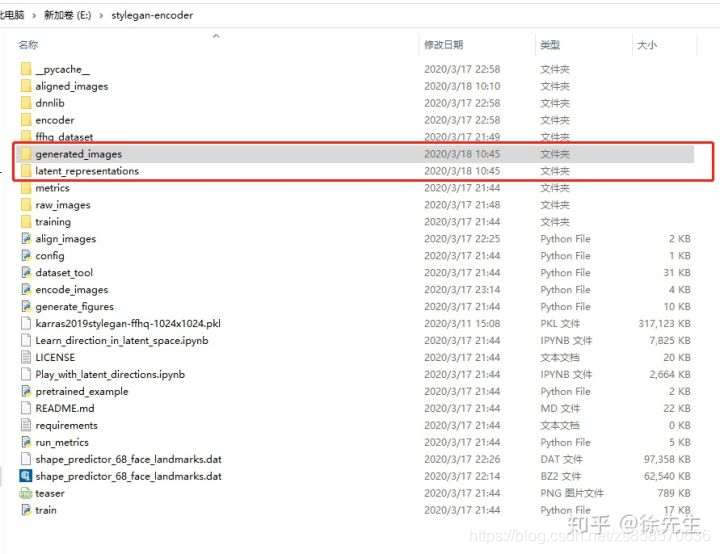Click the README.md file icon
Viewport: 720px width, 554px height.
coord(26,408)
